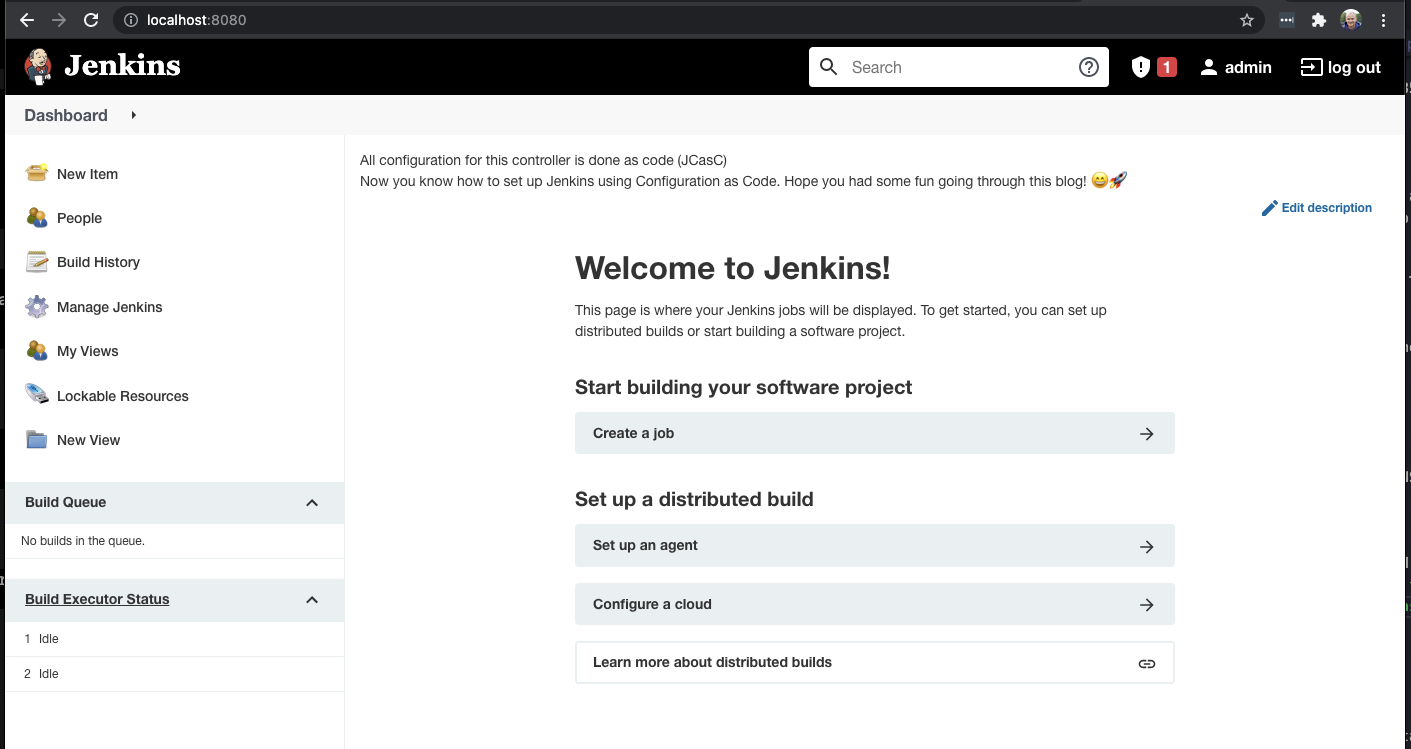The image size is (1411, 749).
Task: Open the search help question-mark icon
Action: click(1089, 67)
